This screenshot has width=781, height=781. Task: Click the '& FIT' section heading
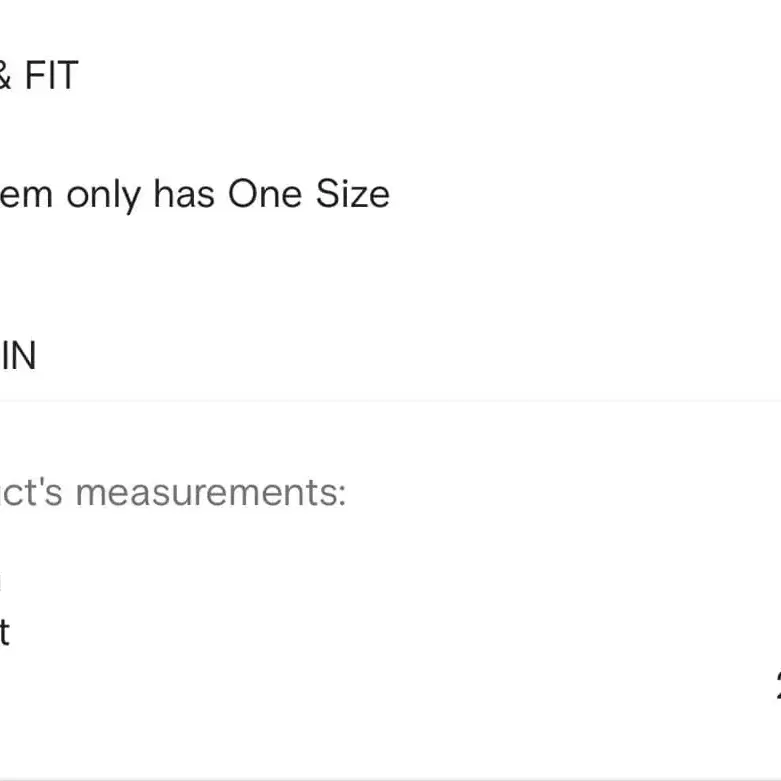point(38,76)
